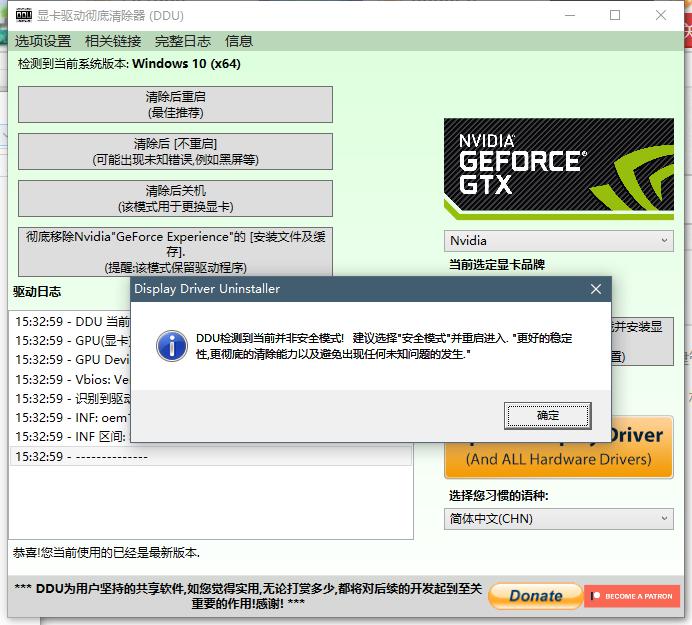Select the 'INF 区间' log row
The image size is (692, 625).
pyautogui.click(x=71, y=437)
